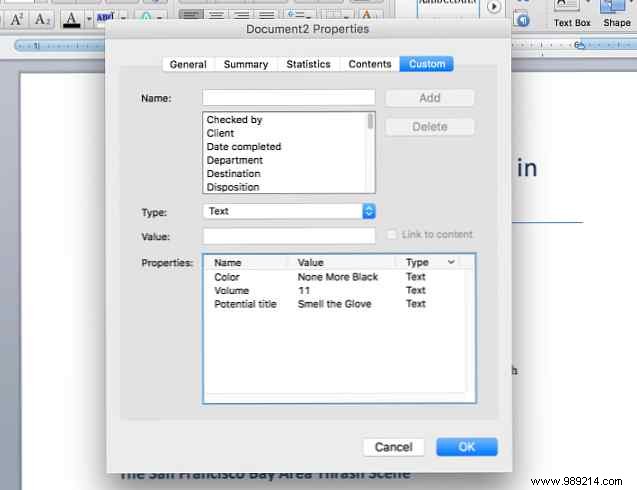Click the Superscript icon in Word toolbar

tap(16, 19)
